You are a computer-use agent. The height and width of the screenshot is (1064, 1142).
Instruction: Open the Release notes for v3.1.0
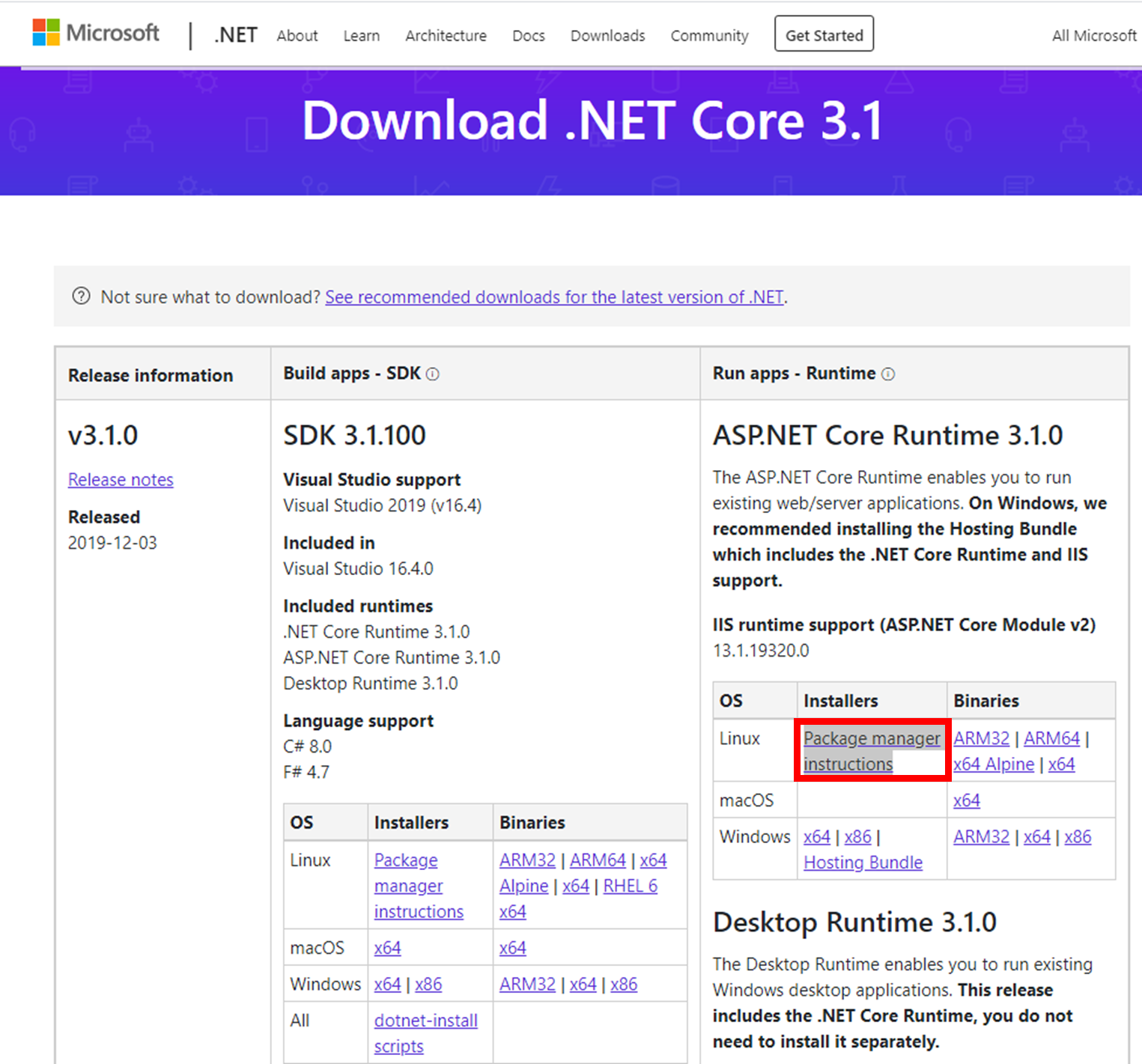[x=121, y=479]
